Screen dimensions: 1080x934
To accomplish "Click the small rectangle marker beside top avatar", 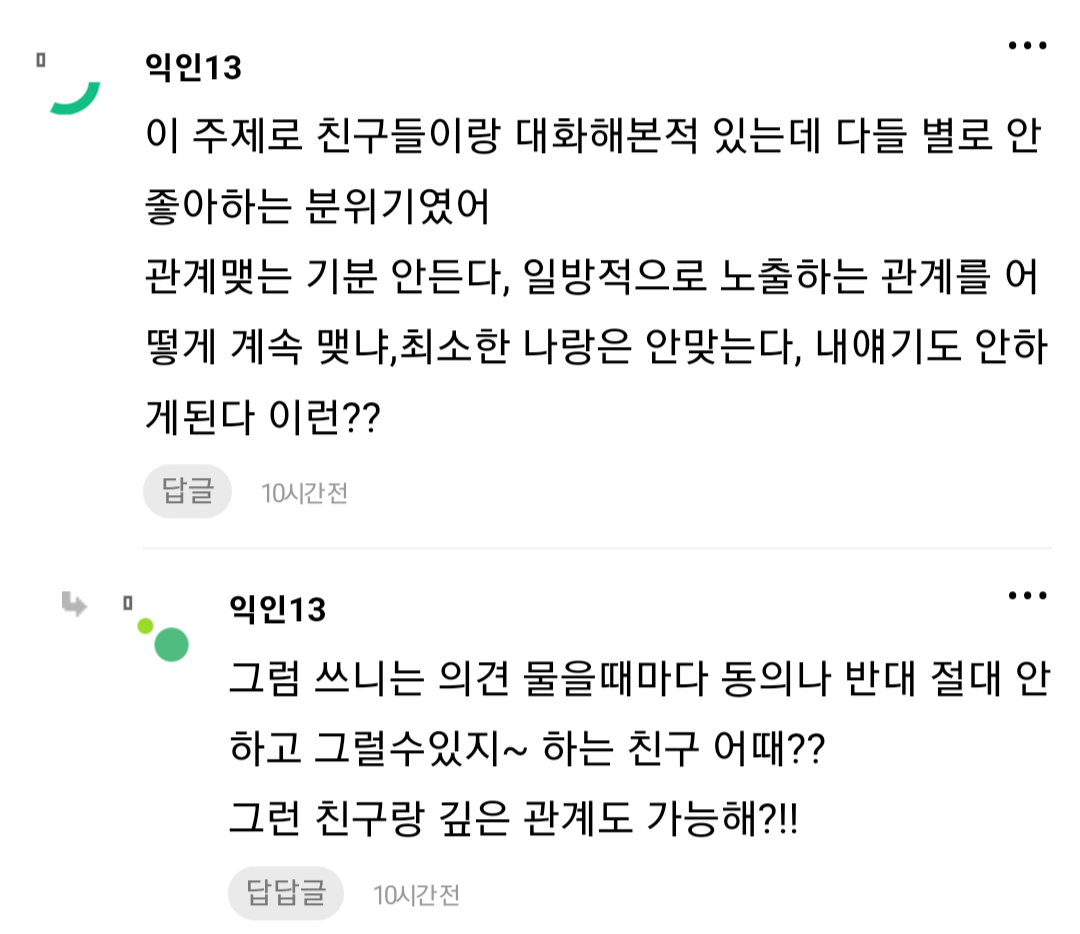I will point(41,60).
